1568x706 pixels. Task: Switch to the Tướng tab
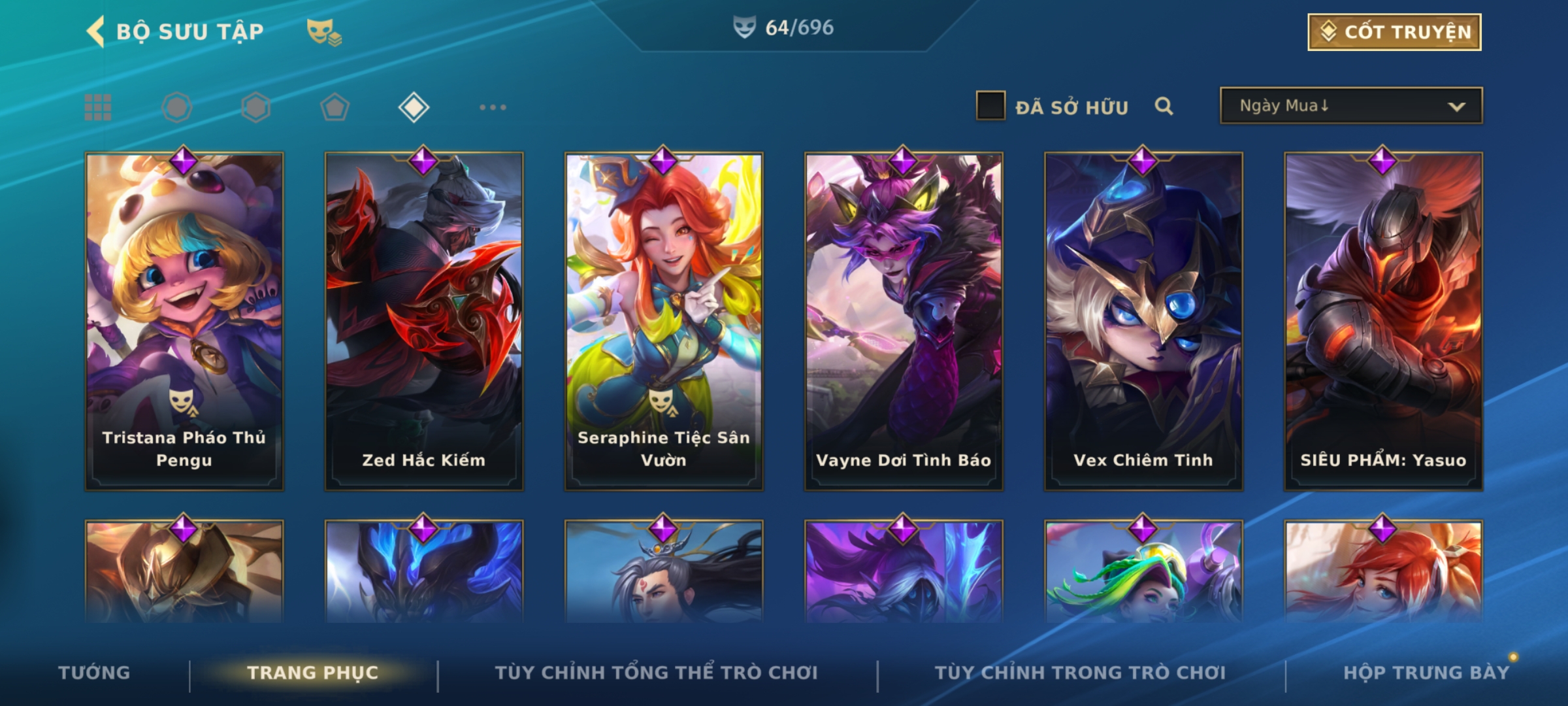94,673
